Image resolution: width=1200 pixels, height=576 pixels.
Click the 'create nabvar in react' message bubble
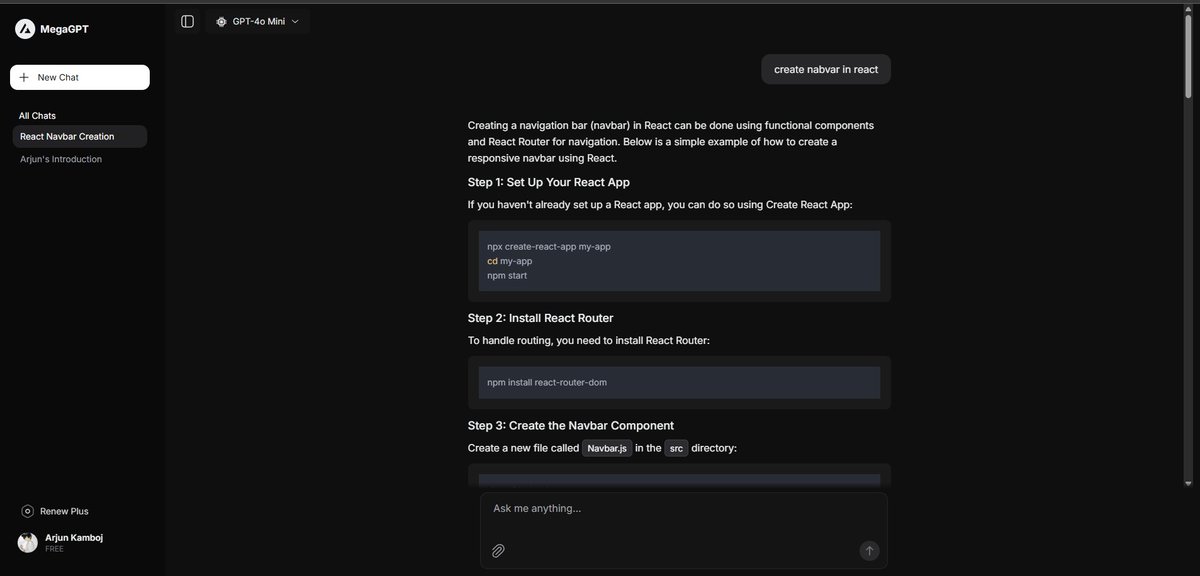coord(826,69)
